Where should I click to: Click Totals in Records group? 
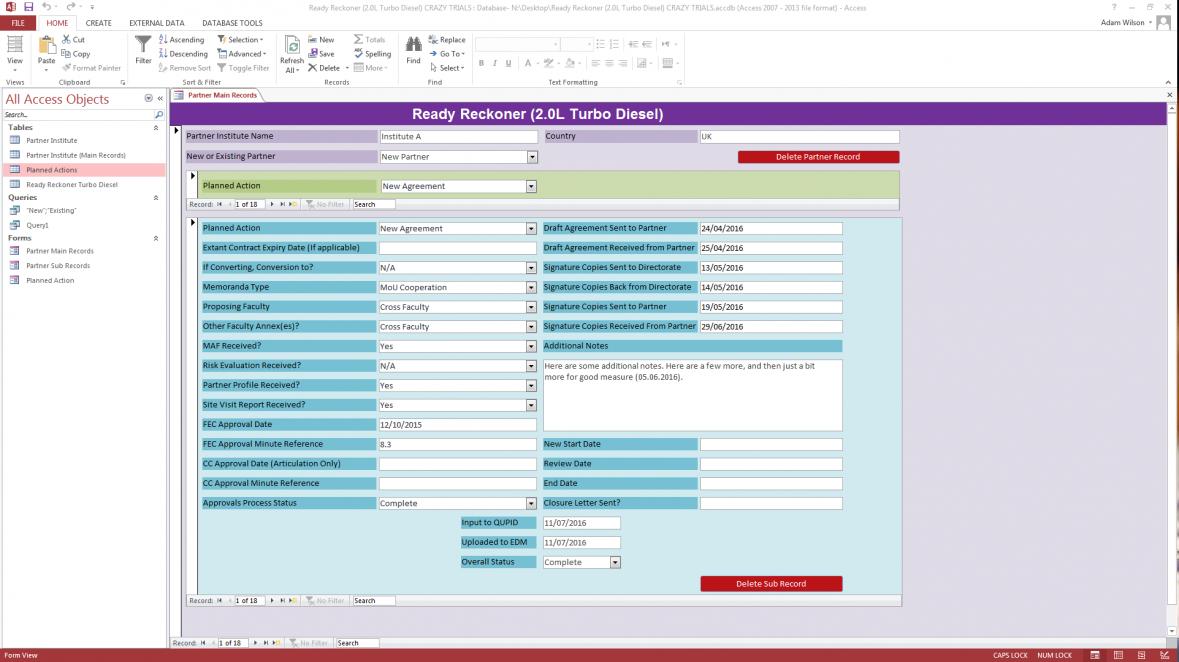(x=369, y=39)
